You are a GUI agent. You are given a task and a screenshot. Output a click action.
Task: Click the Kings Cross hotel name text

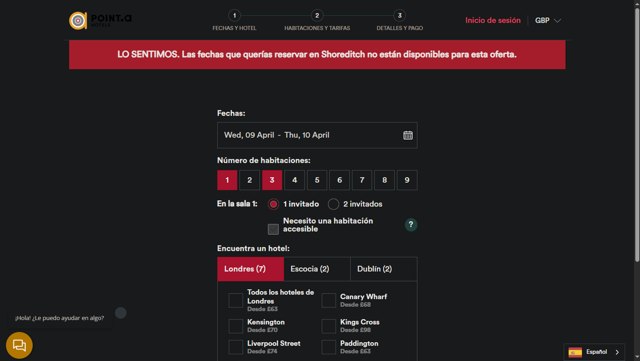click(360, 322)
